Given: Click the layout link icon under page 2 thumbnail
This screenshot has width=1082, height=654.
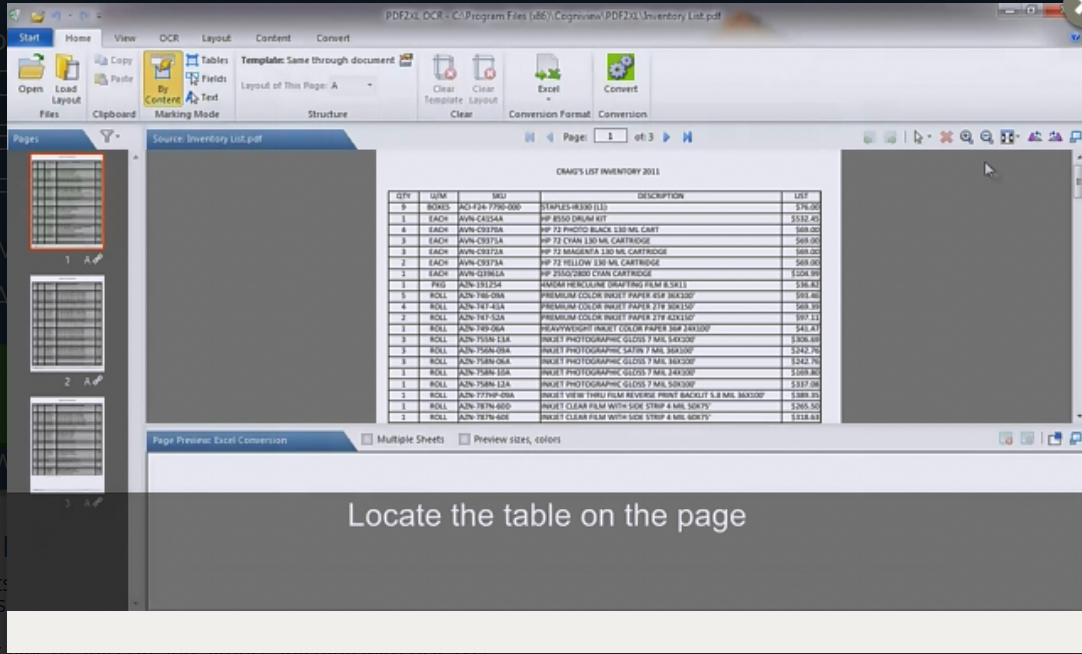Looking at the screenshot, I should [x=98, y=381].
